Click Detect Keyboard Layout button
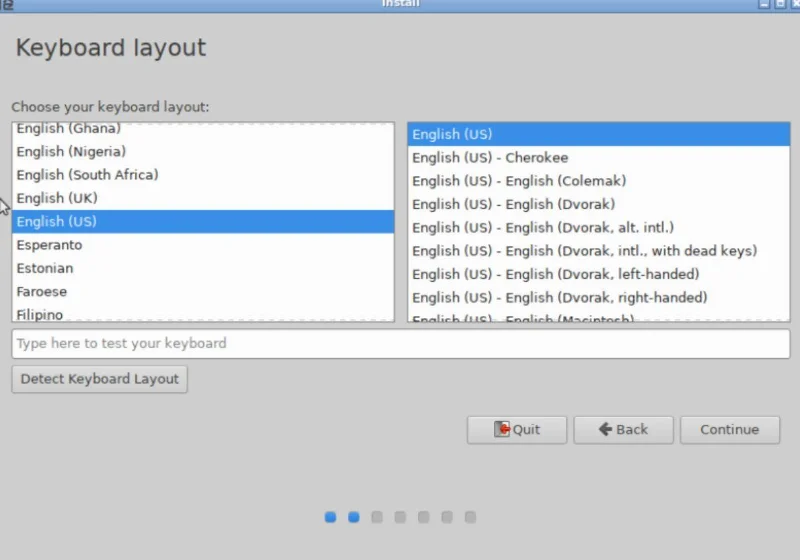800x560 pixels. [x=99, y=379]
